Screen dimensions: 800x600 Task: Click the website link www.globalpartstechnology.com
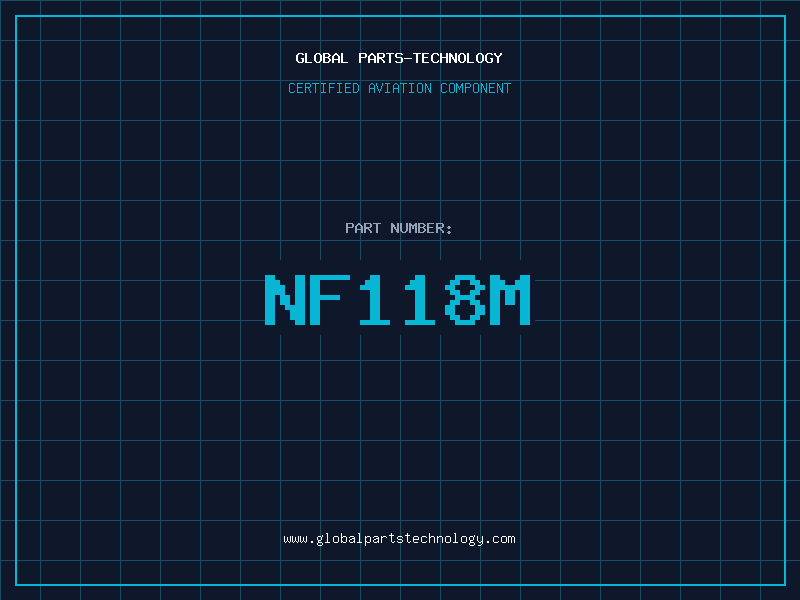coord(399,539)
